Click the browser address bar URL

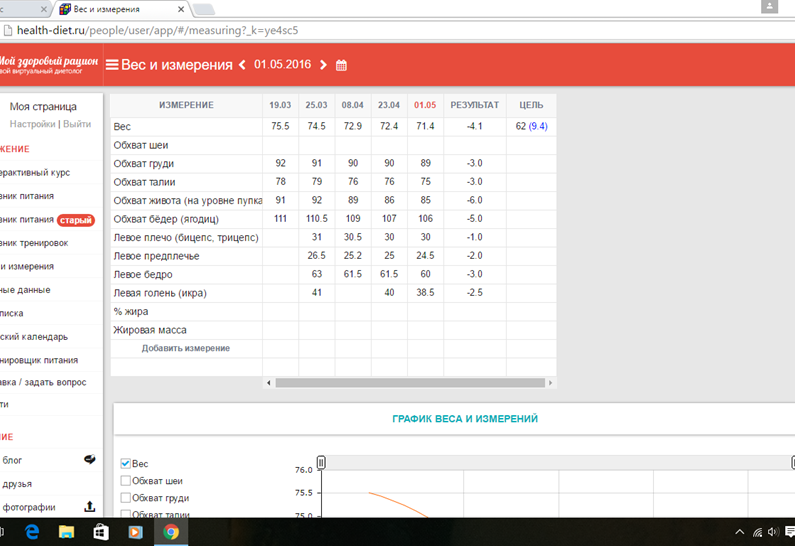coord(150,31)
